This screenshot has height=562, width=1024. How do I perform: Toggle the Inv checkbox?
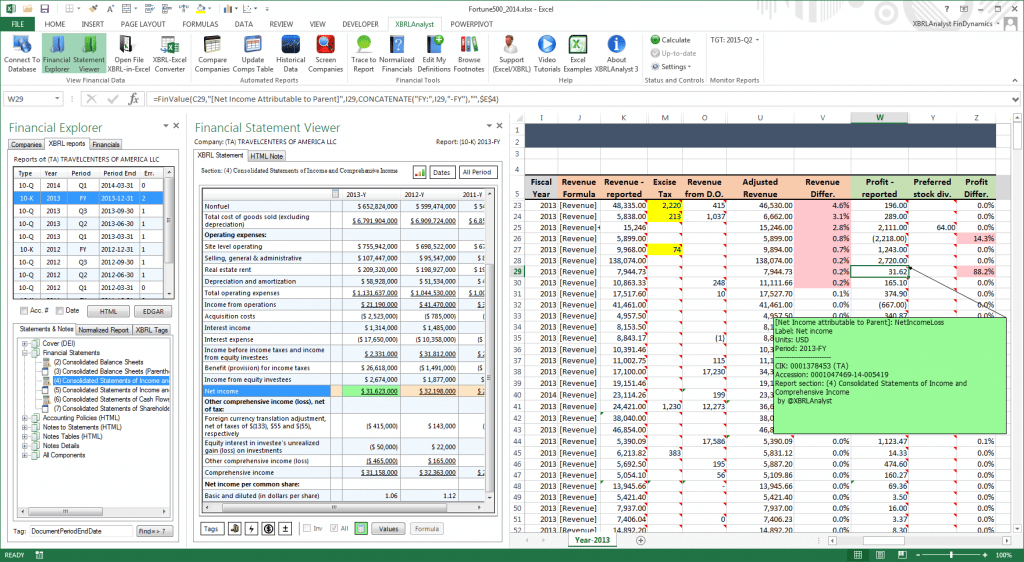(x=307, y=528)
